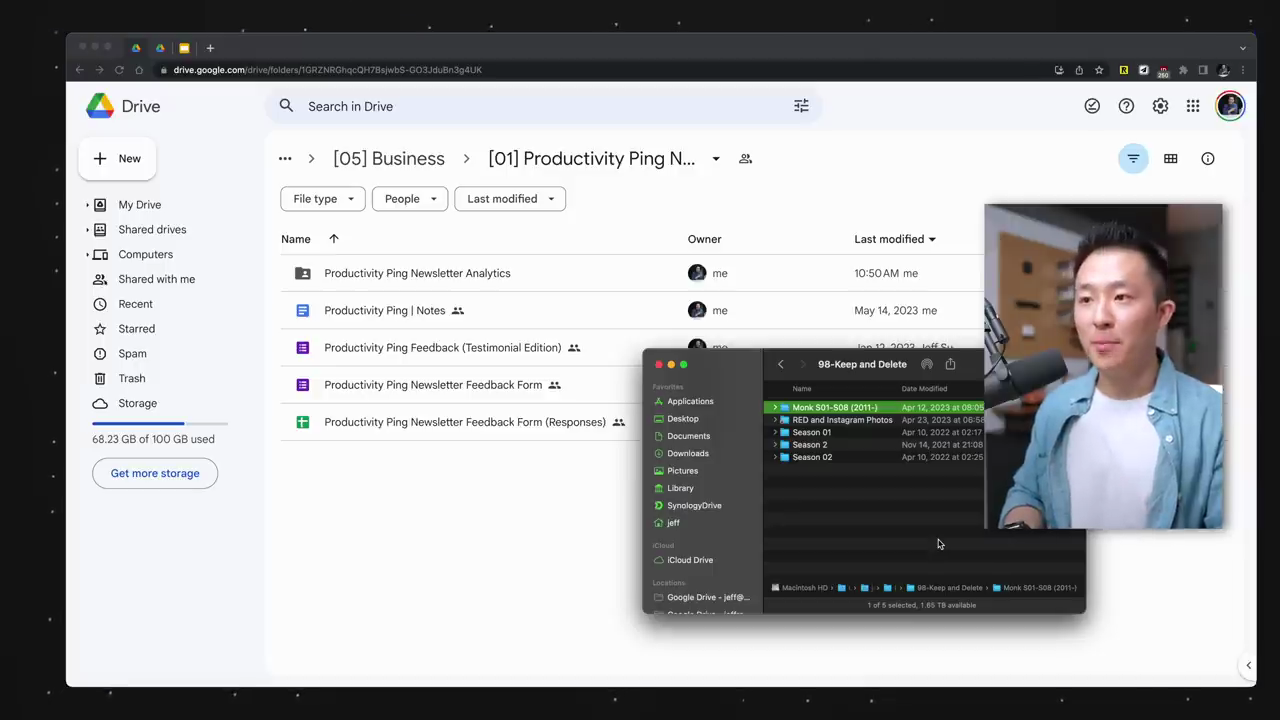Open the current folder name dropdown arrow
The width and height of the screenshot is (1280, 720).
point(716,159)
